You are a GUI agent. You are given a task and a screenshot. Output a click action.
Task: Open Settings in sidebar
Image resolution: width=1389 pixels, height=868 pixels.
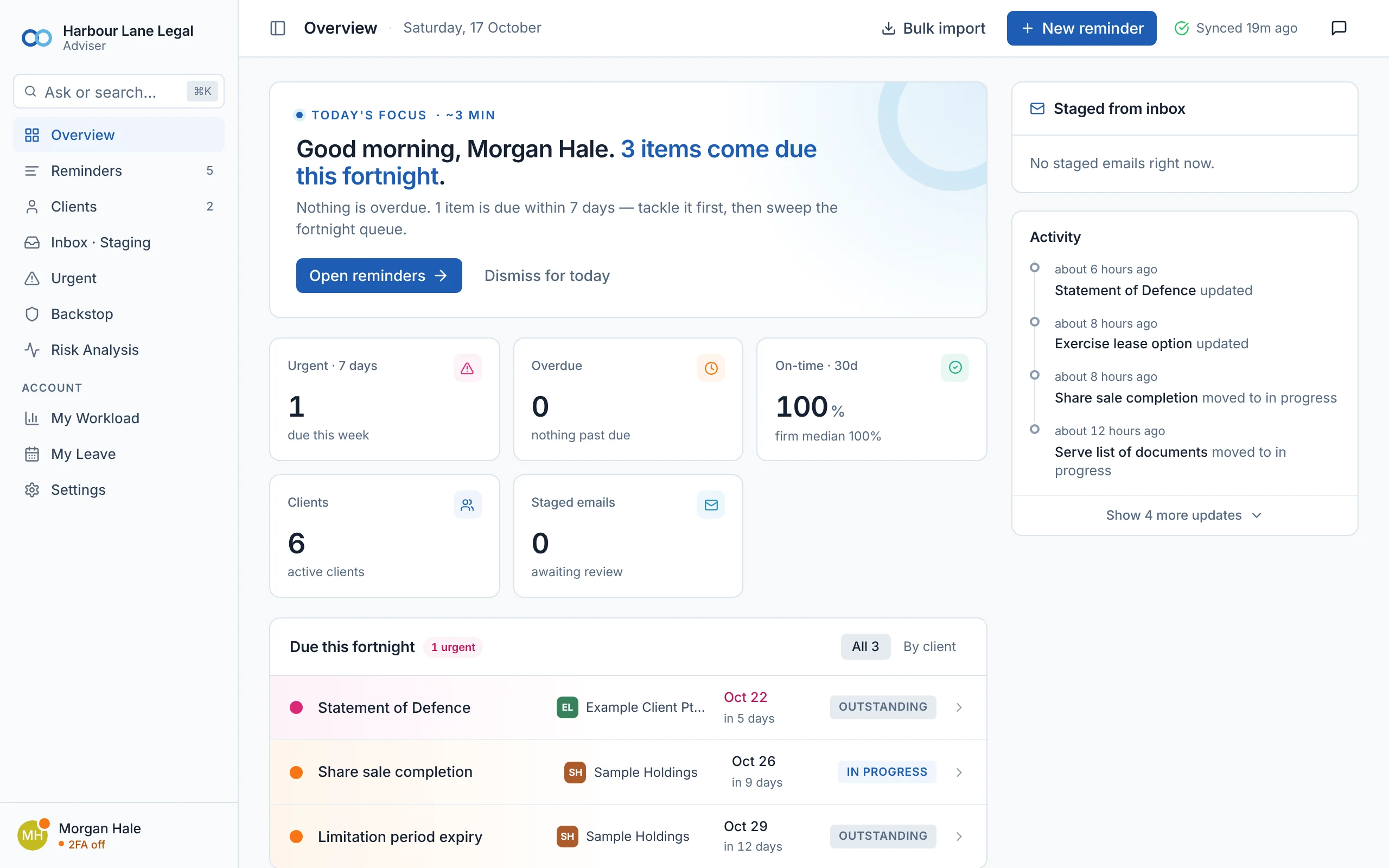(x=119, y=490)
